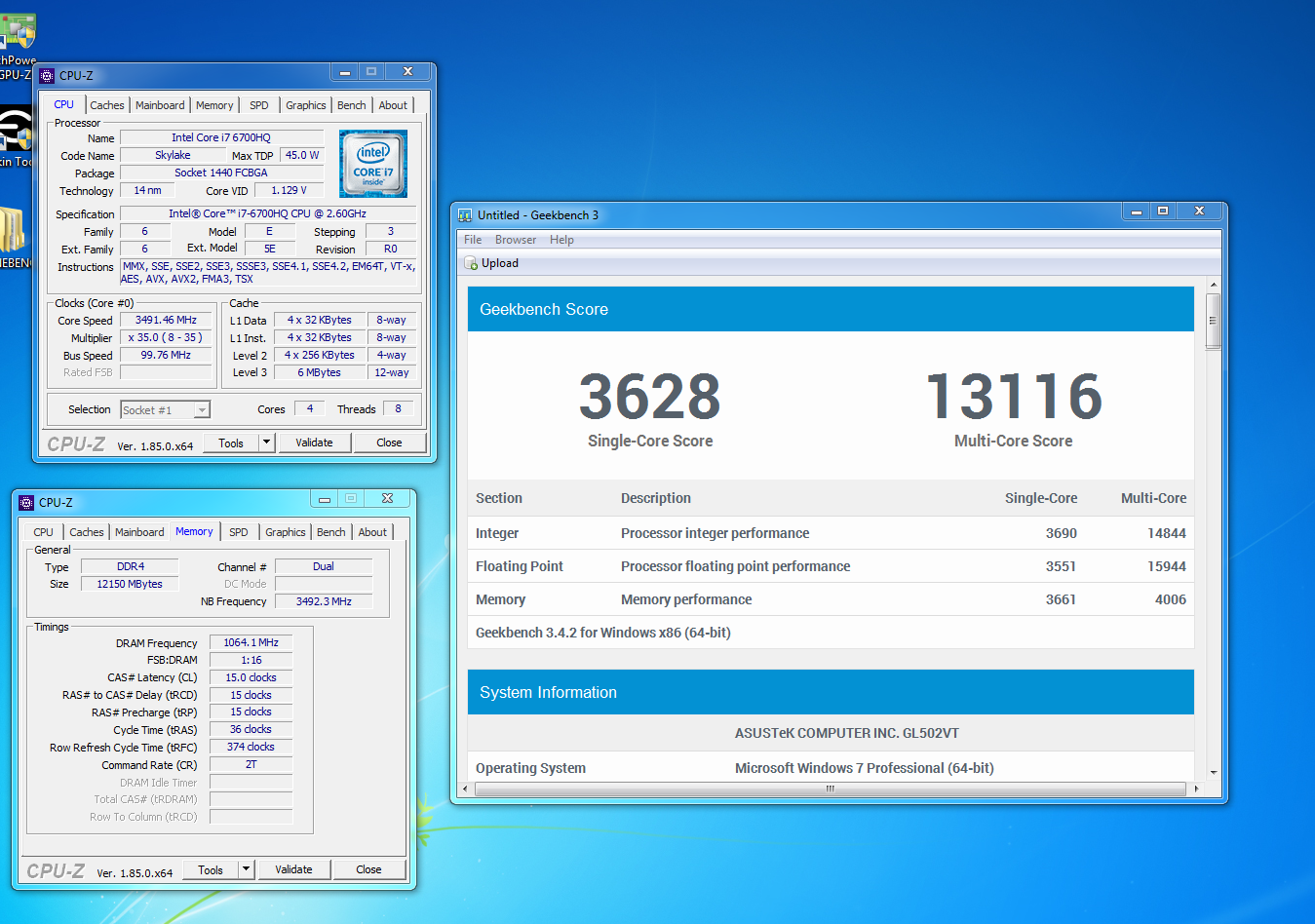
Task: Switch to the Caches tab in the top CPU-Z window
Action: pyautogui.click(x=107, y=105)
